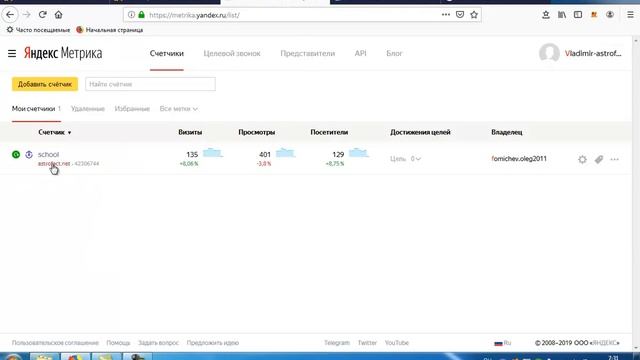
Task: Click the Яндекс Метрика logo
Action: (63, 53)
